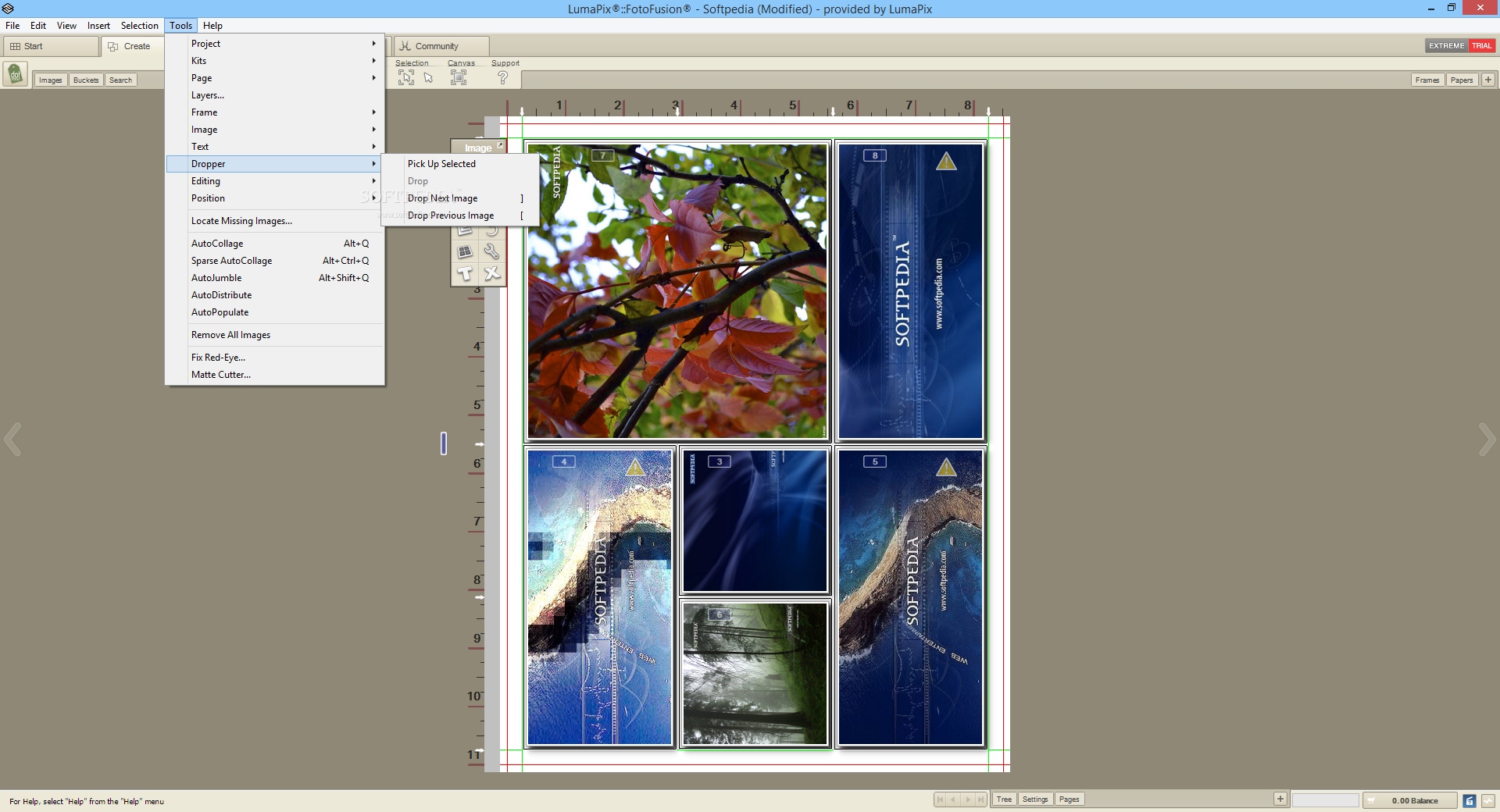Screen dimensions: 1500x812
Task: Select AutoDistribute menu entry
Action: [x=275, y=295]
